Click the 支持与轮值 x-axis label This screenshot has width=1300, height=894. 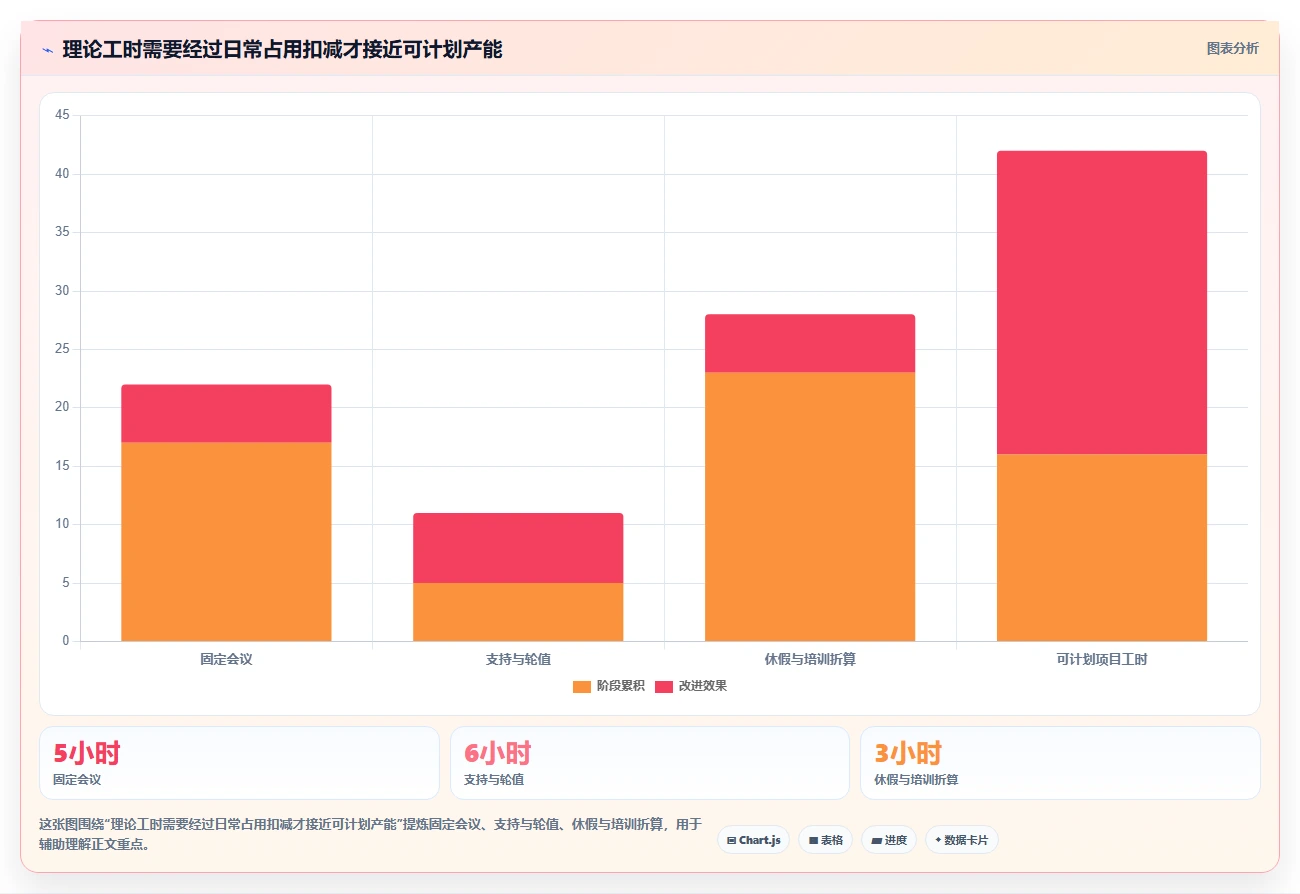point(518,659)
